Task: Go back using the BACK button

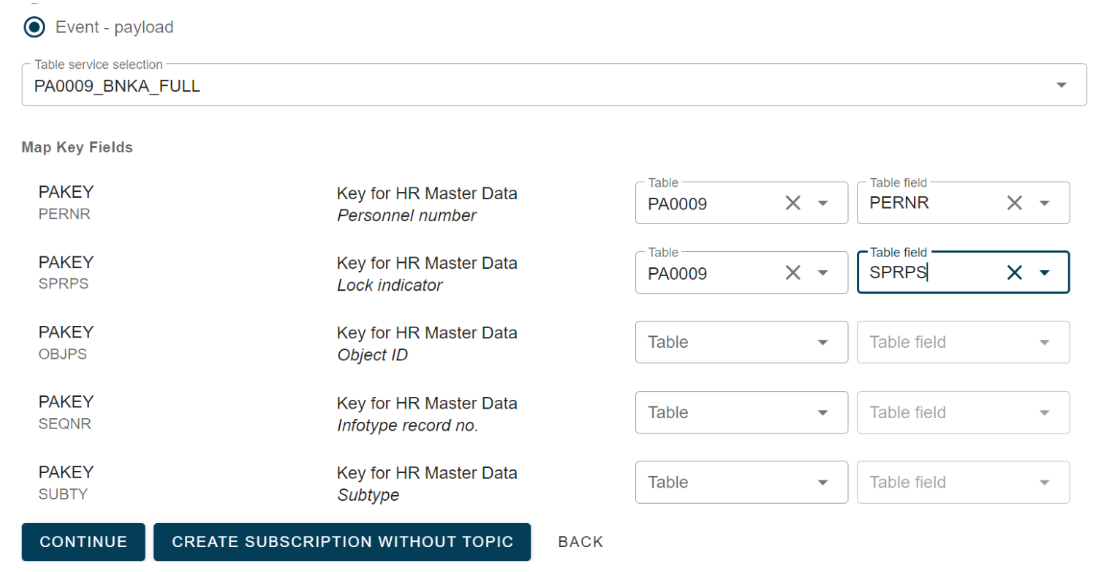Action: 580,542
